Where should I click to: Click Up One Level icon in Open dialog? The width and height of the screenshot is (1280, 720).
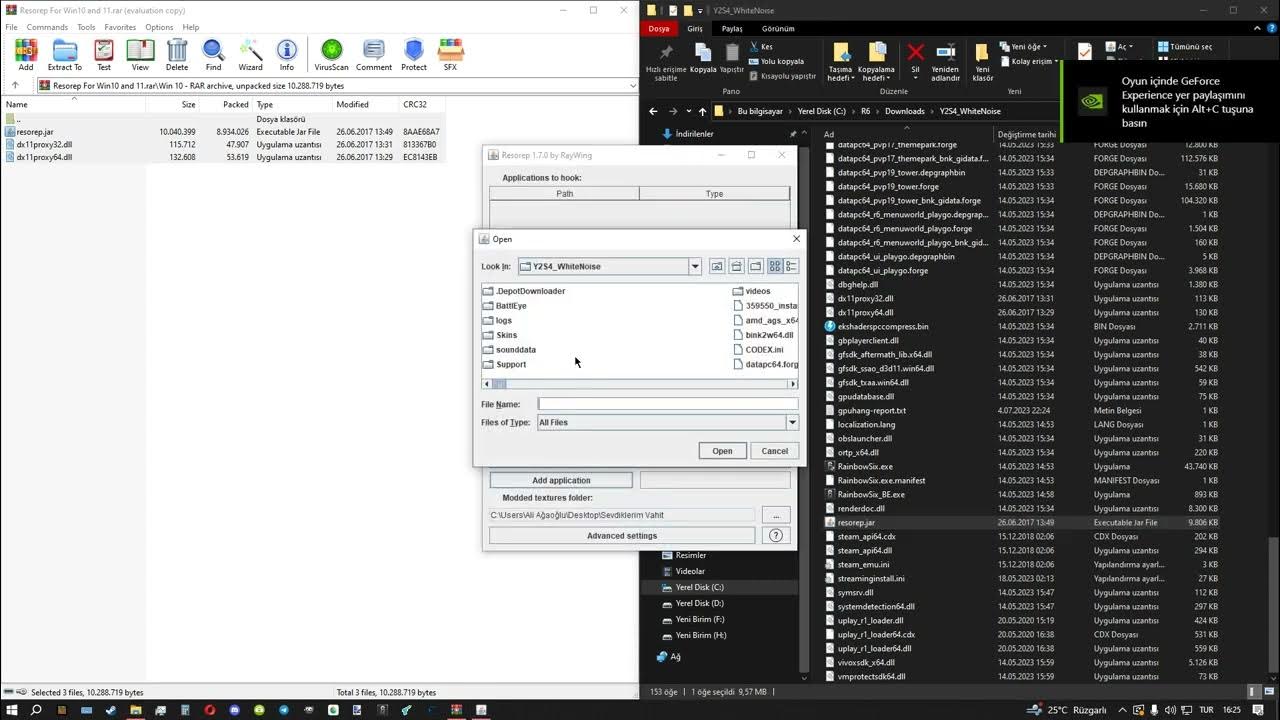(717, 267)
